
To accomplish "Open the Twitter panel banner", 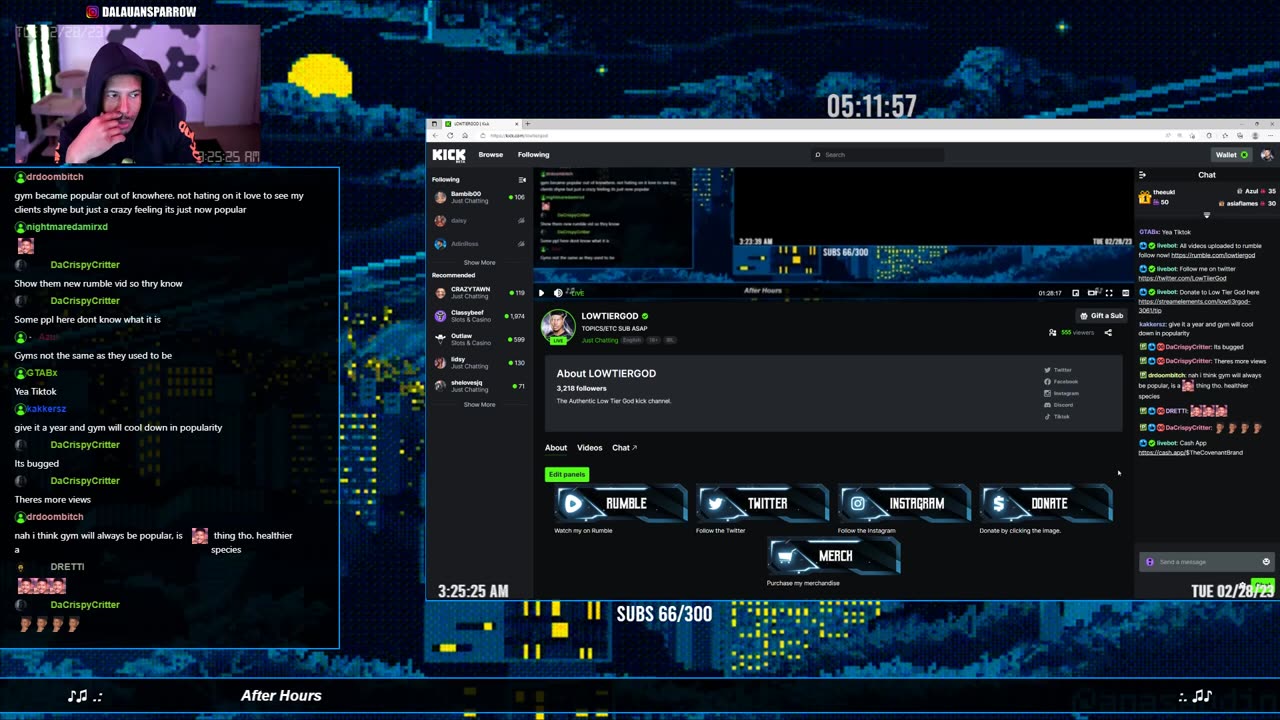I will coord(762,503).
